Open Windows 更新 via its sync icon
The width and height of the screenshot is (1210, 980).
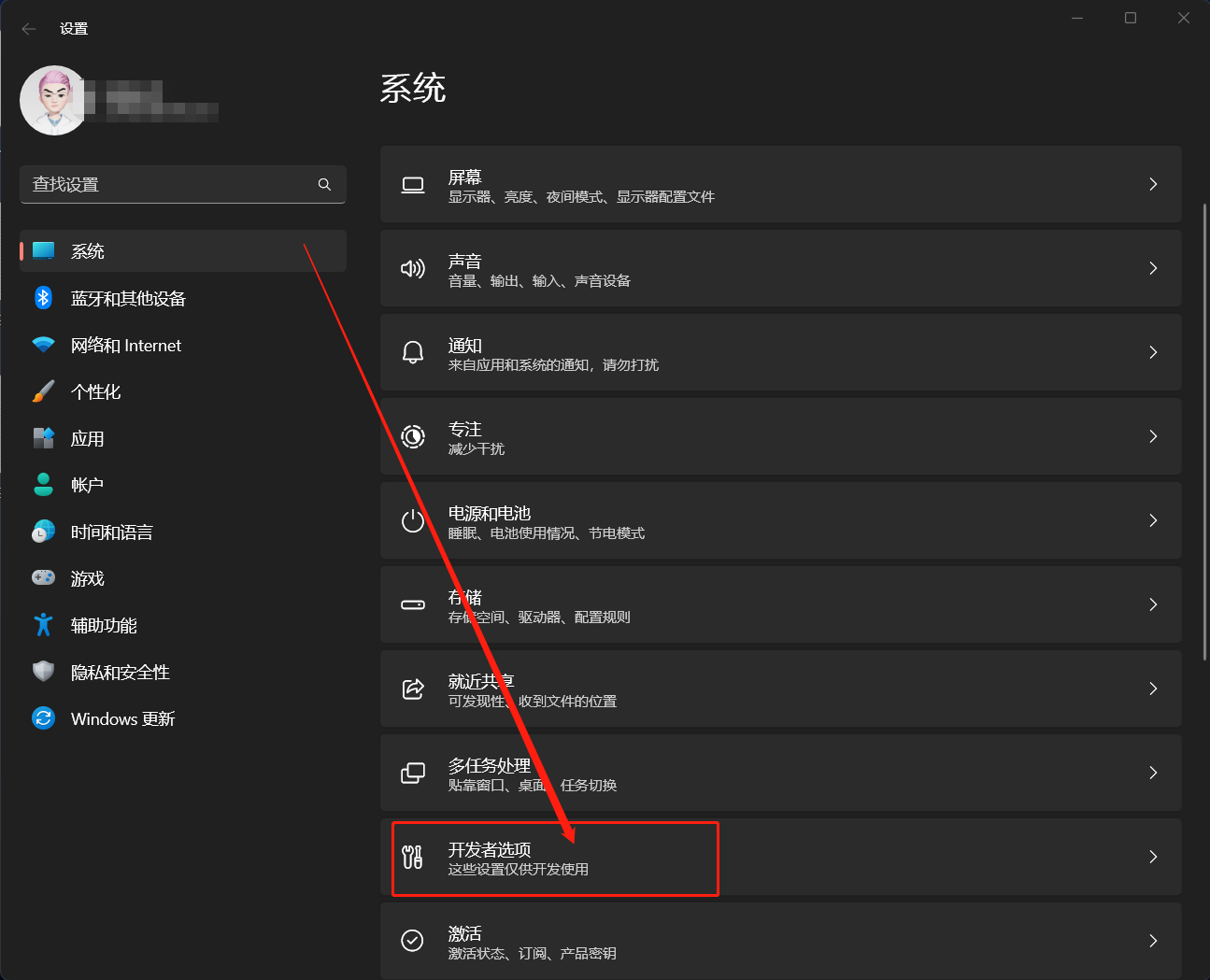43,718
